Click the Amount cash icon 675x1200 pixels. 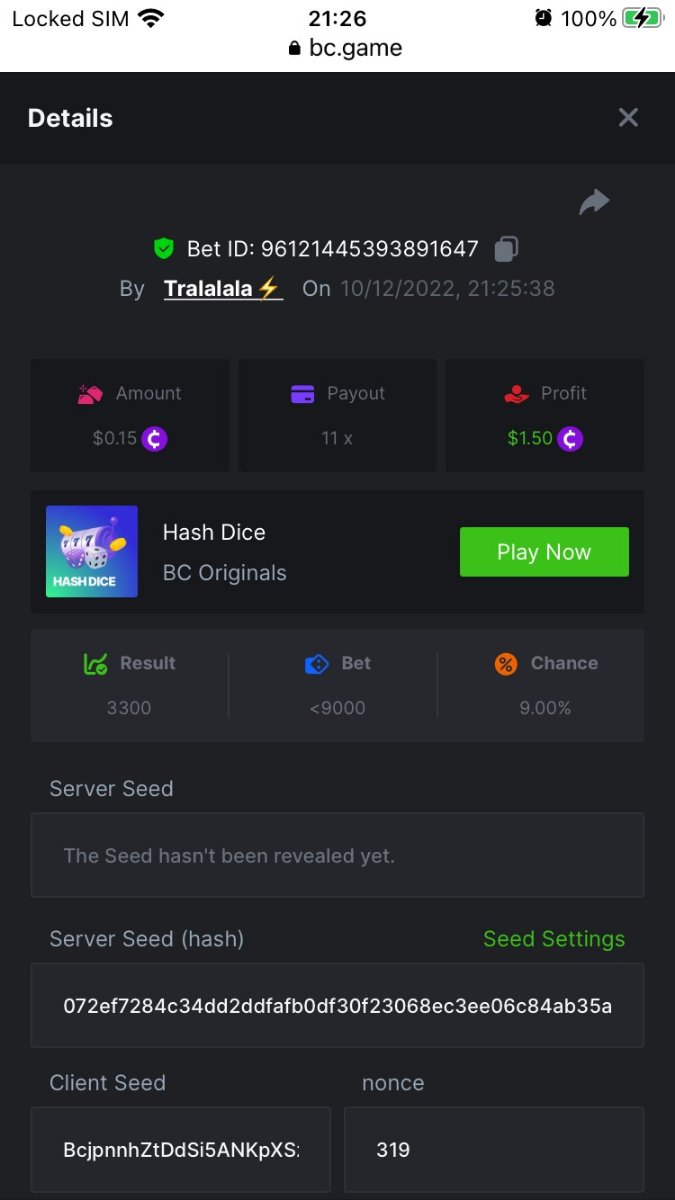(91, 394)
